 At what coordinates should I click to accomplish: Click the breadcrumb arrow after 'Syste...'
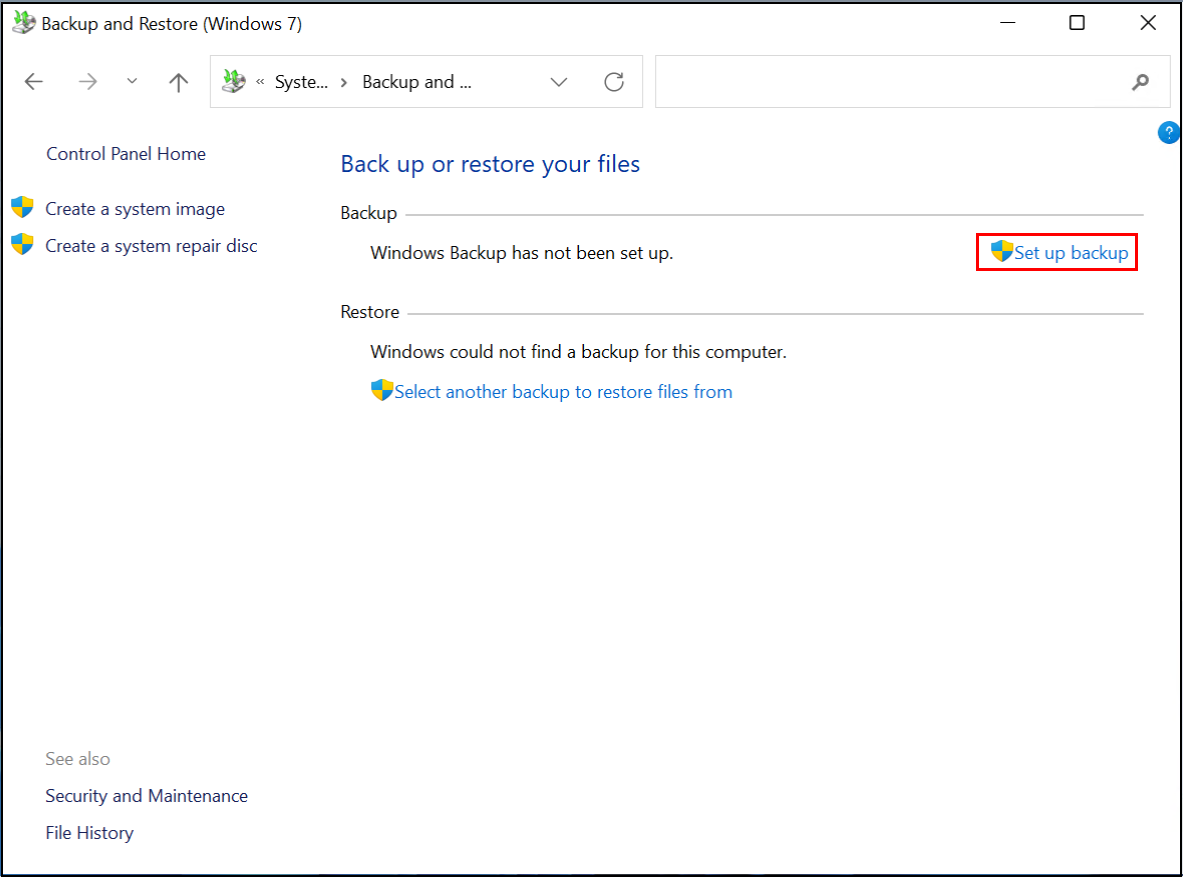coord(344,82)
